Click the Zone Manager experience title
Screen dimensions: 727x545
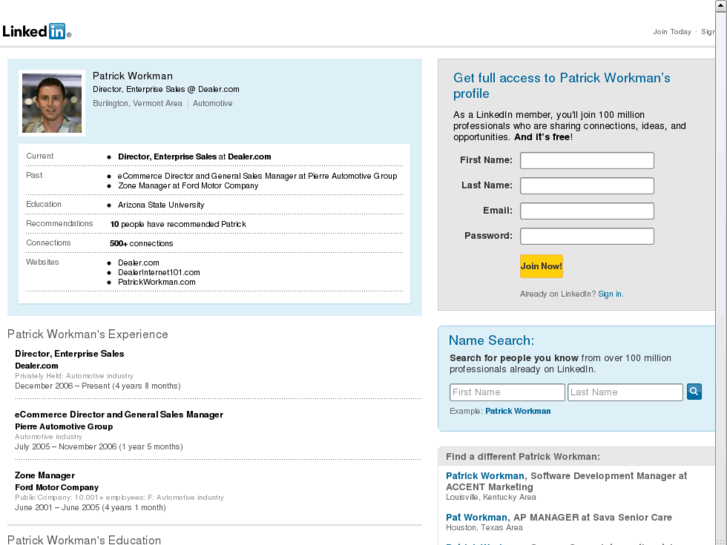click(x=45, y=475)
